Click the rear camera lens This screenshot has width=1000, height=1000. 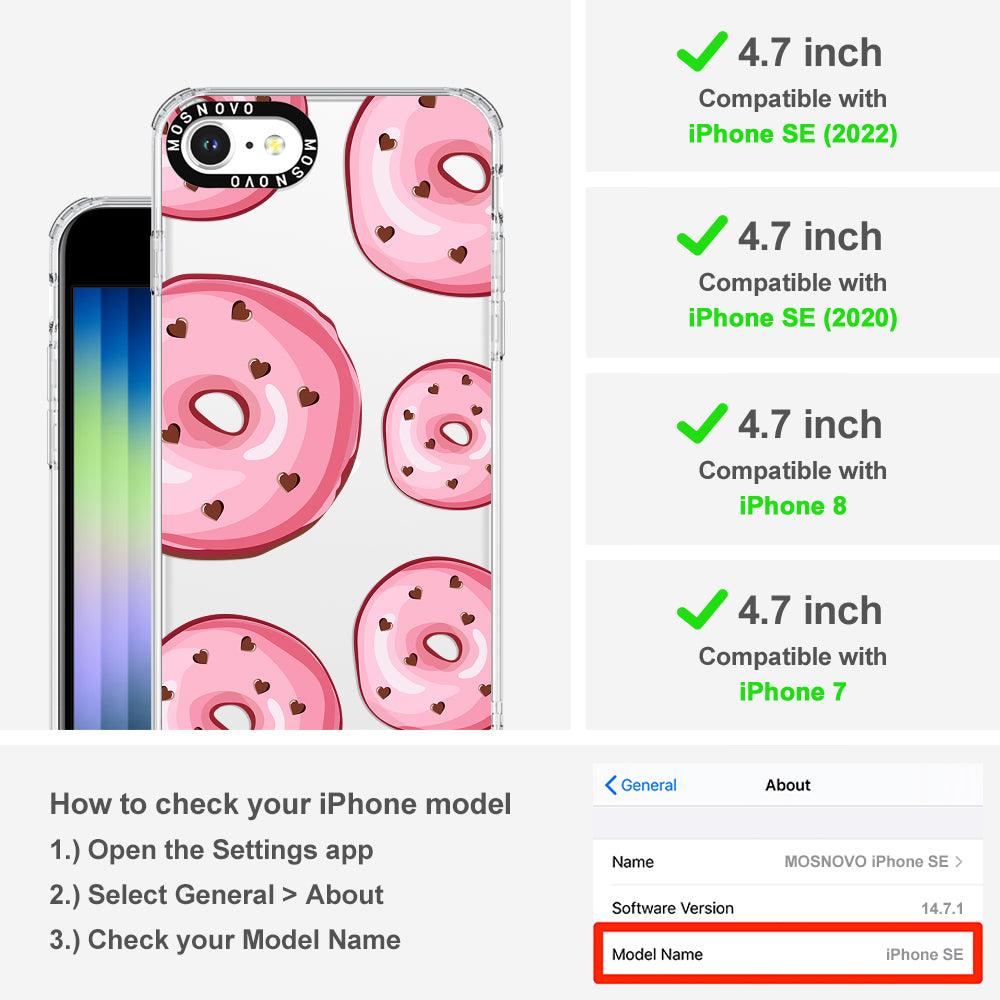(x=209, y=145)
